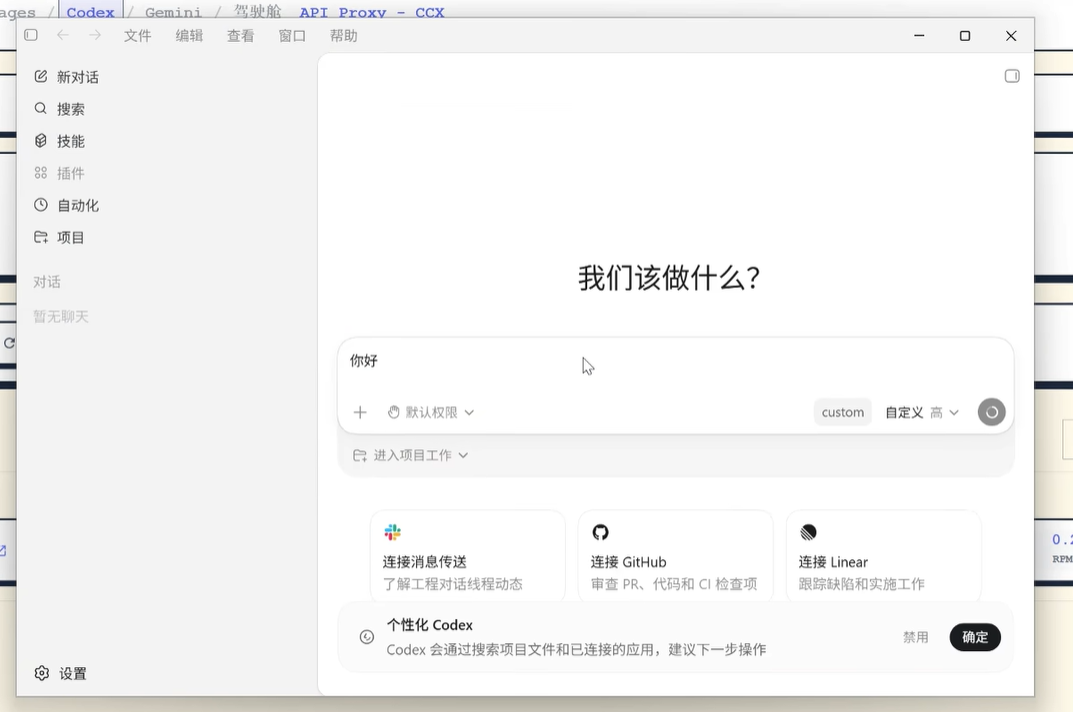
Task: Open the 连接 Linear card
Action: [x=884, y=556]
